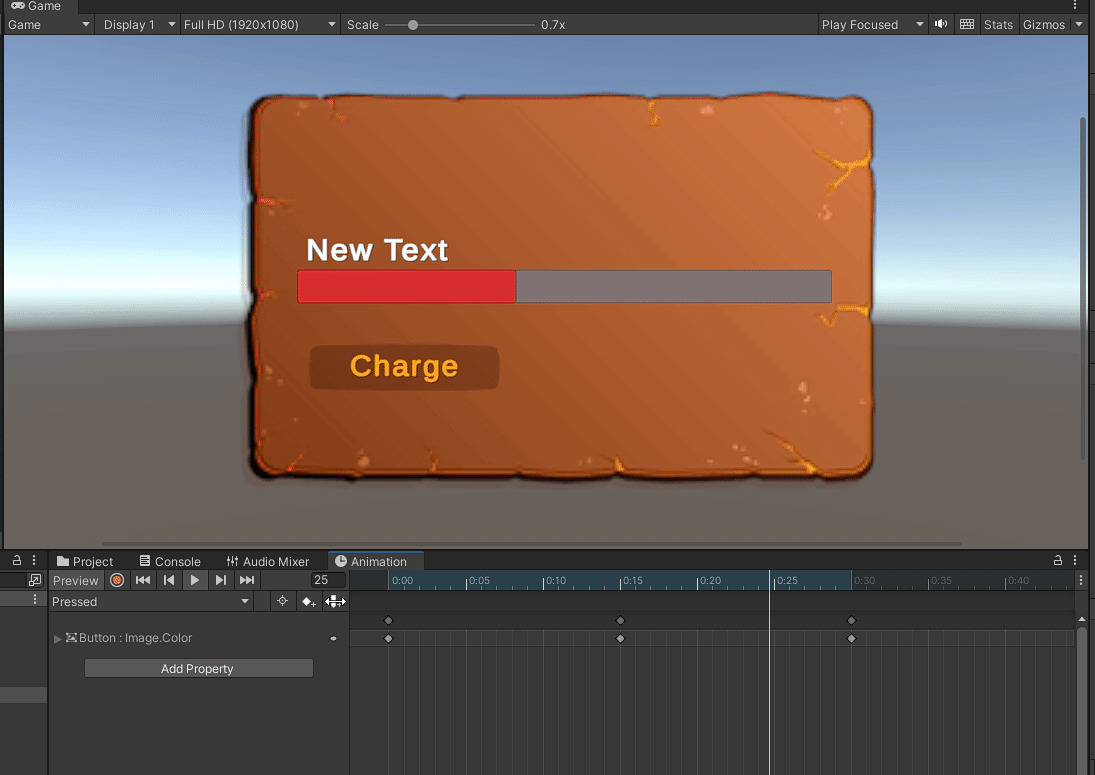The width and height of the screenshot is (1095, 775).
Task: Click the lock icon on left panel
Action: click(17, 560)
